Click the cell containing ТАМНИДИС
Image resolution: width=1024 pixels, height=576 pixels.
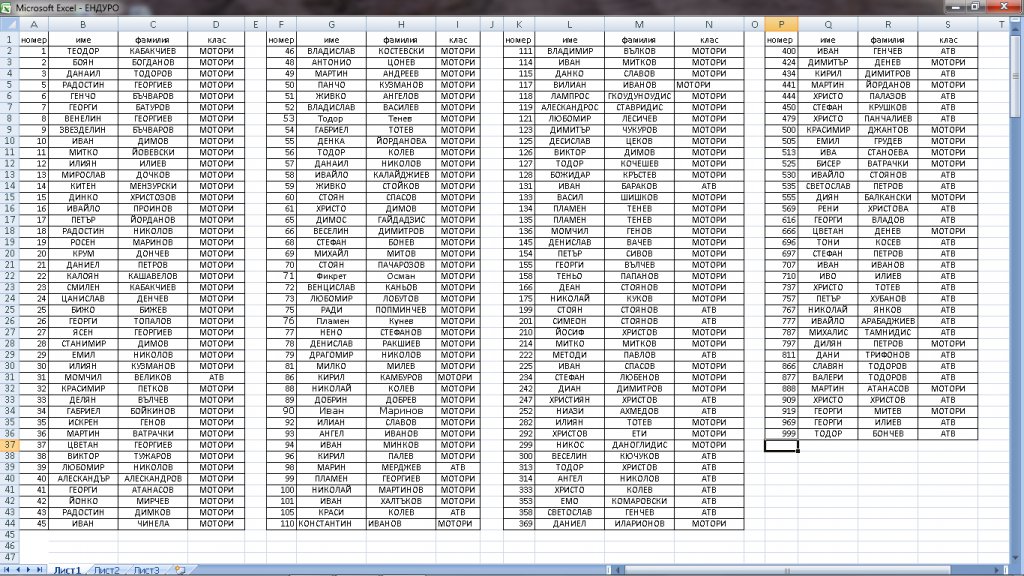click(888, 332)
